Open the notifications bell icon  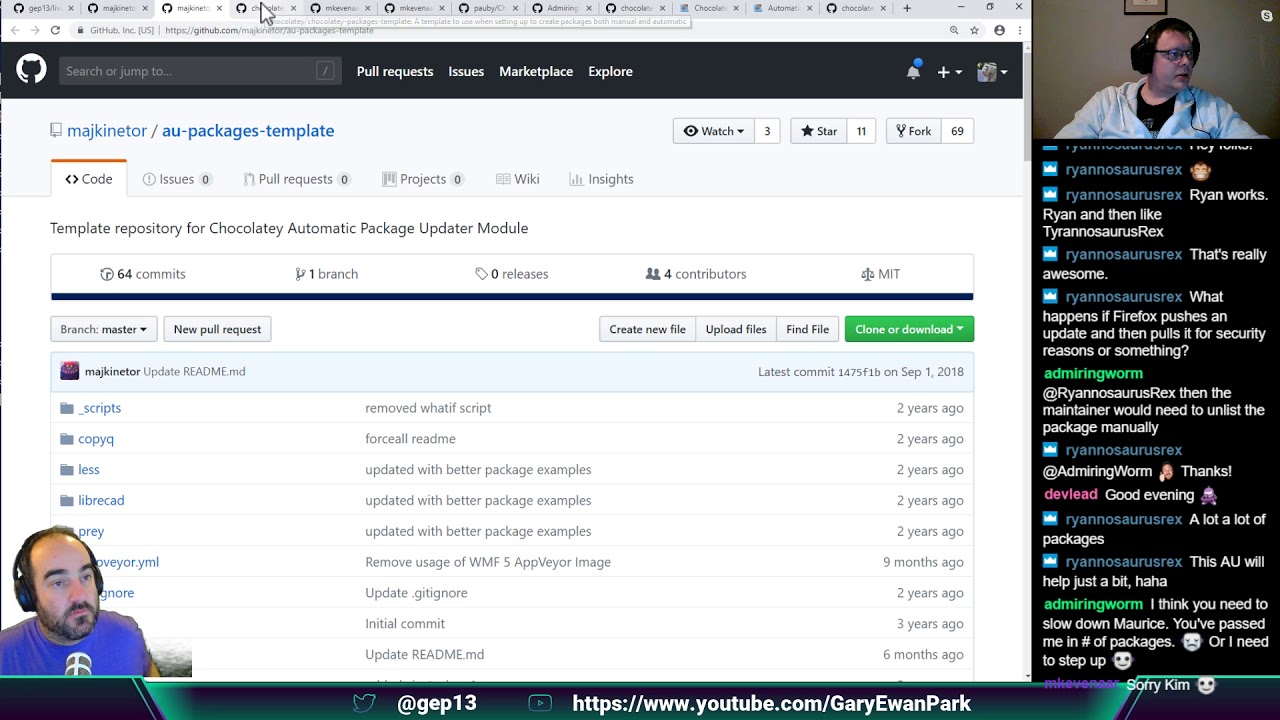(913, 71)
